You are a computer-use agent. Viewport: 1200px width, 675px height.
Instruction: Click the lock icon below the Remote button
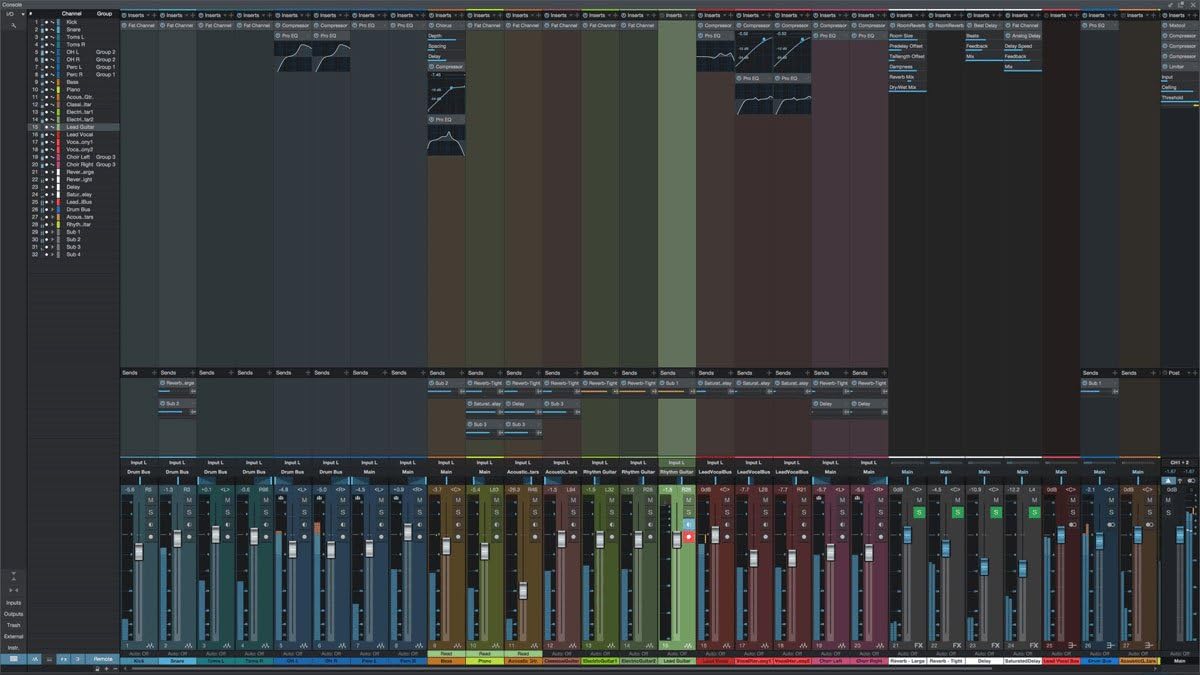(98, 668)
